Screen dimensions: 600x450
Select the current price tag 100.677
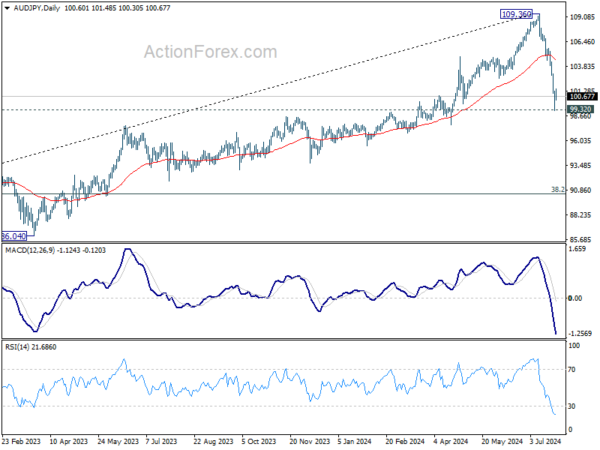click(x=582, y=97)
